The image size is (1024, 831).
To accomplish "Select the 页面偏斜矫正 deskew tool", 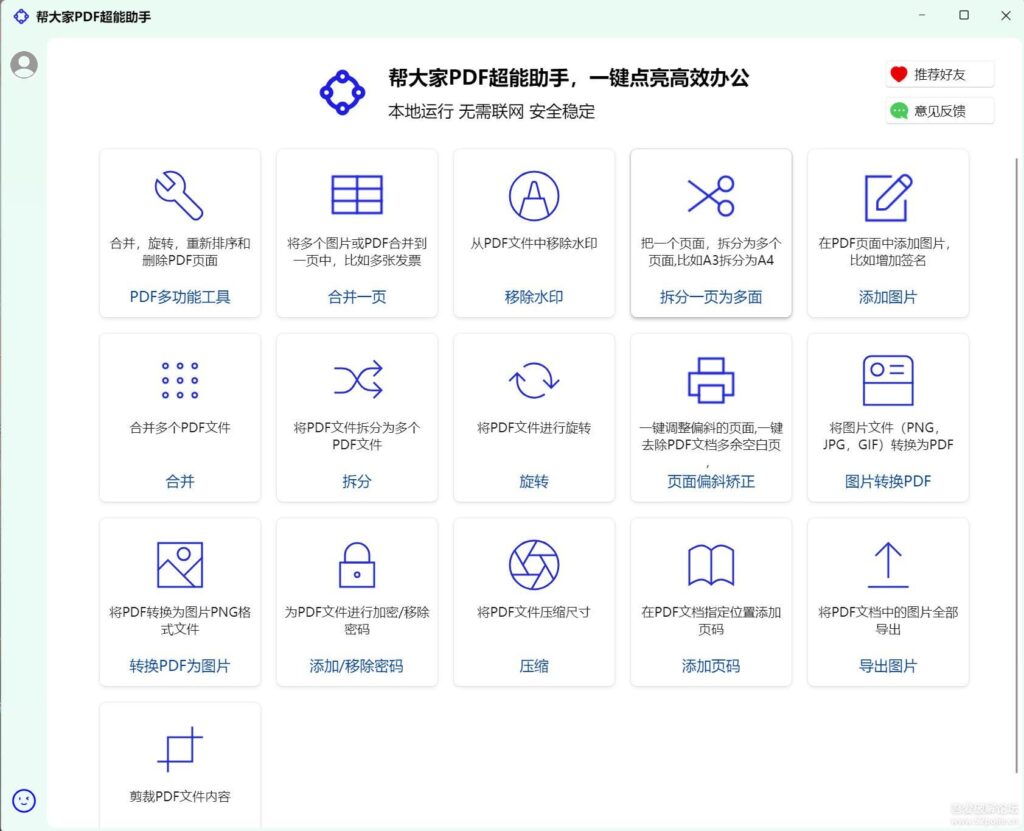I will tap(710, 416).
